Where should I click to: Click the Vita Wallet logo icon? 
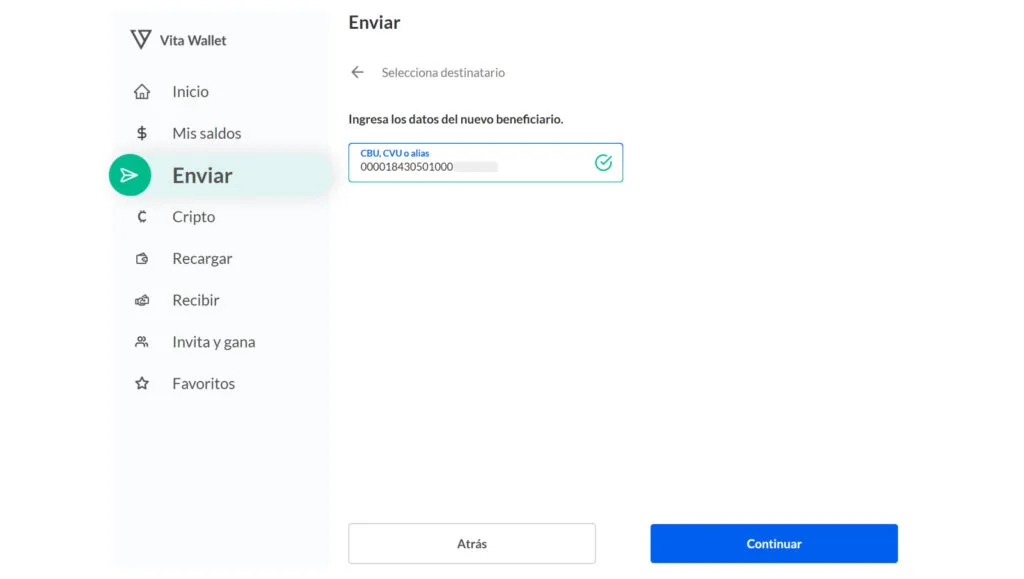(x=140, y=39)
